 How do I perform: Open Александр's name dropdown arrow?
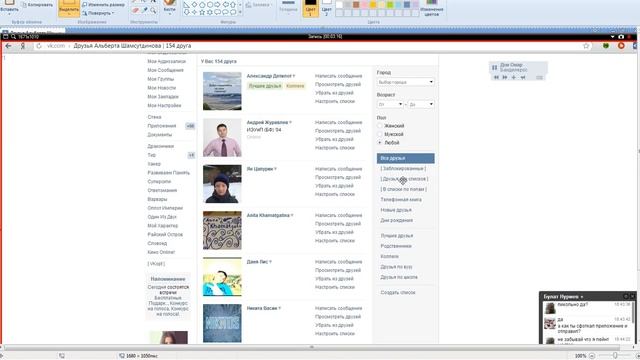pos(294,76)
